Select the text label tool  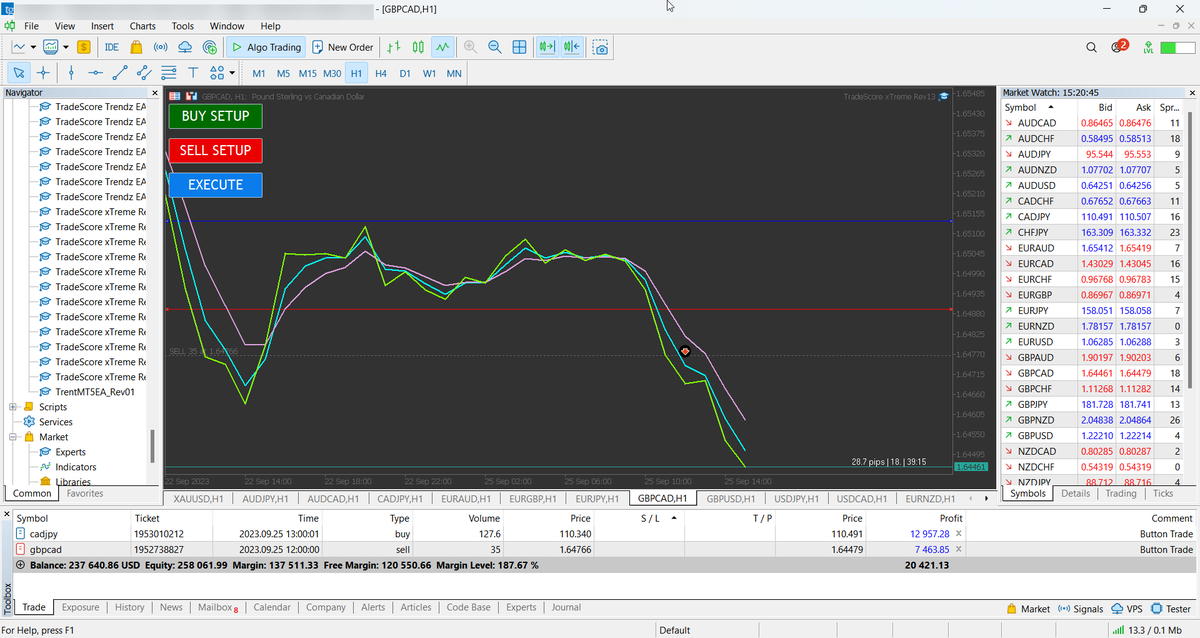point(193,72)
